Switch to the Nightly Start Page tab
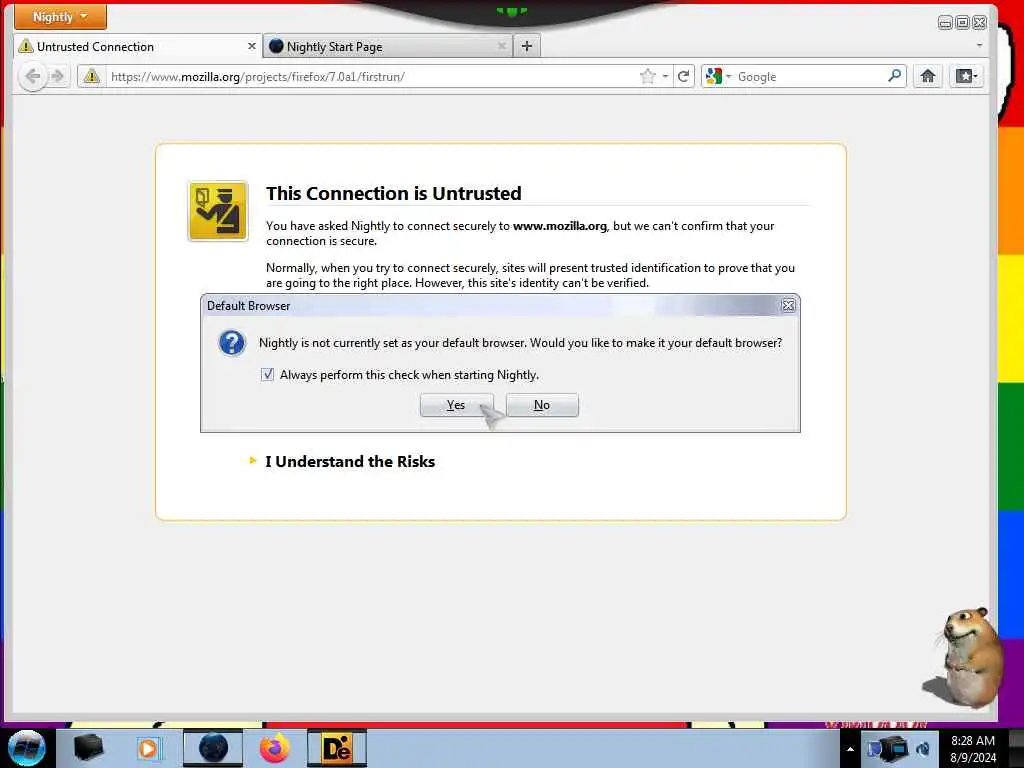The height and width of the screenshot is (768, 1024). [x=388, y=46]
